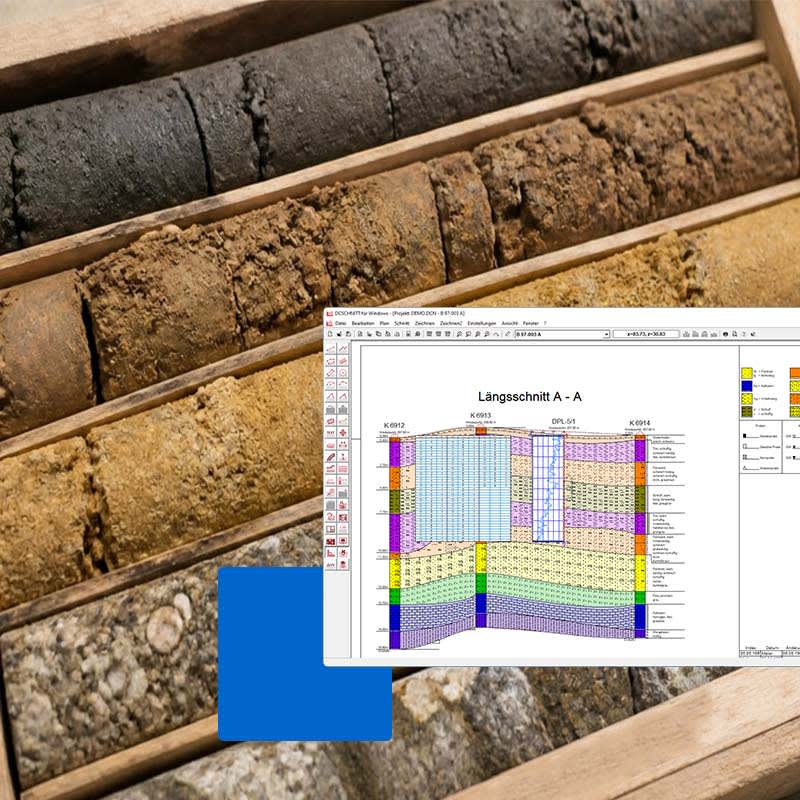Click the question-mark help toolbar icon
The width and height of the screenshot is (800, 800).
[744, 334]
